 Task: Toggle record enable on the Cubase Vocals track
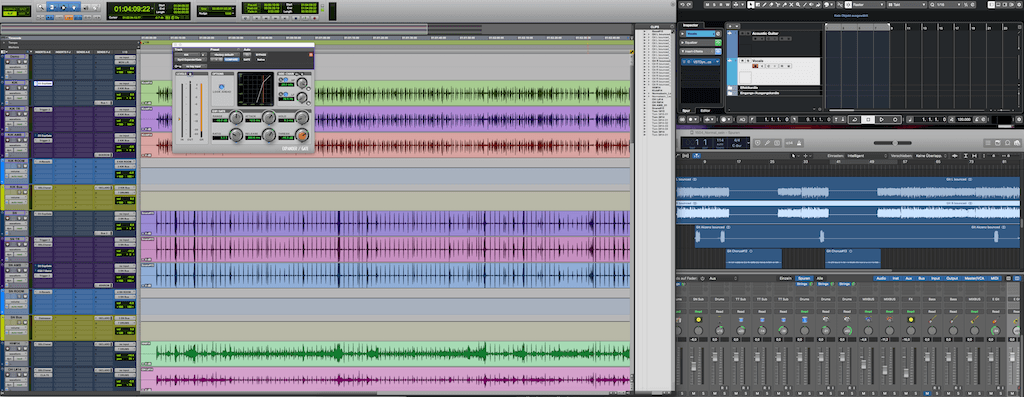pyautogui.click(x=755, y=66)
